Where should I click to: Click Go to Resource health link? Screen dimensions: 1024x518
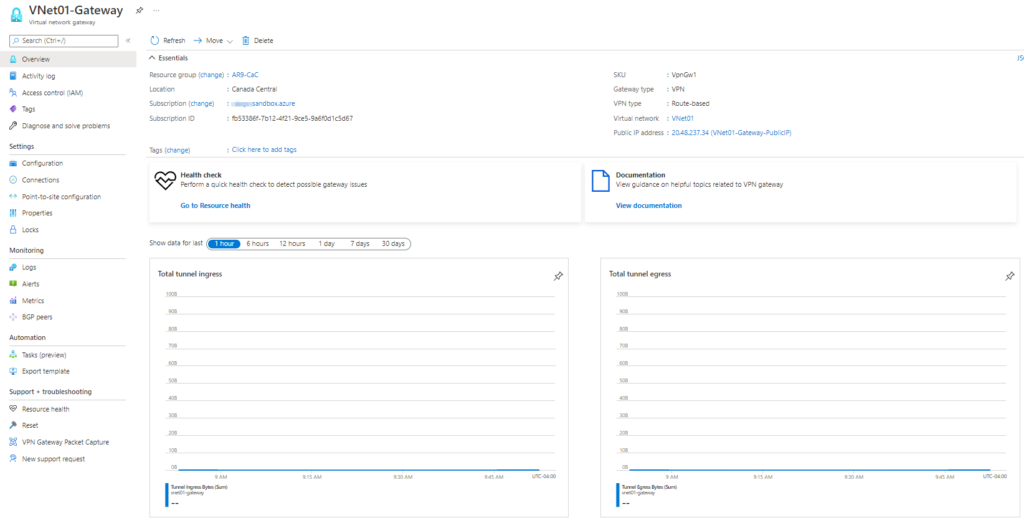pyautogui.click(x=215, y=206)
